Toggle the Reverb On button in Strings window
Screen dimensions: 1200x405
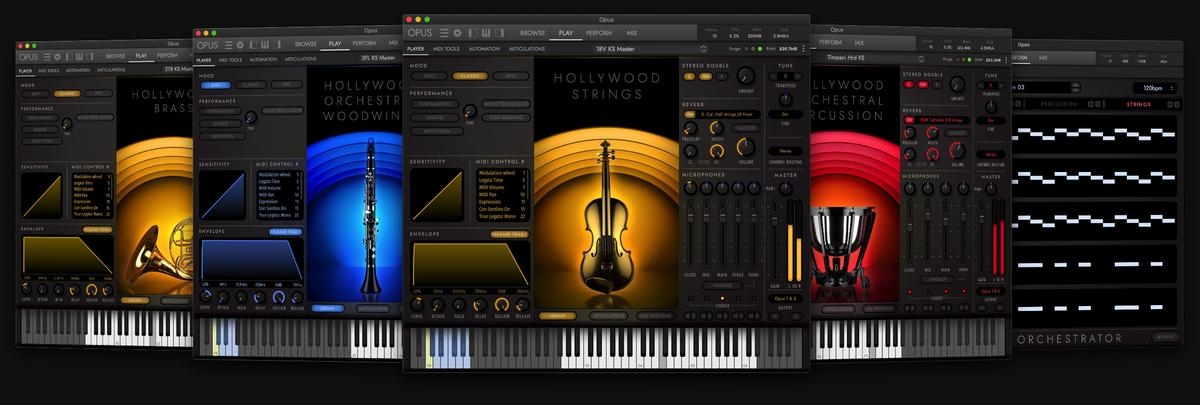click(x=689, y=115)
